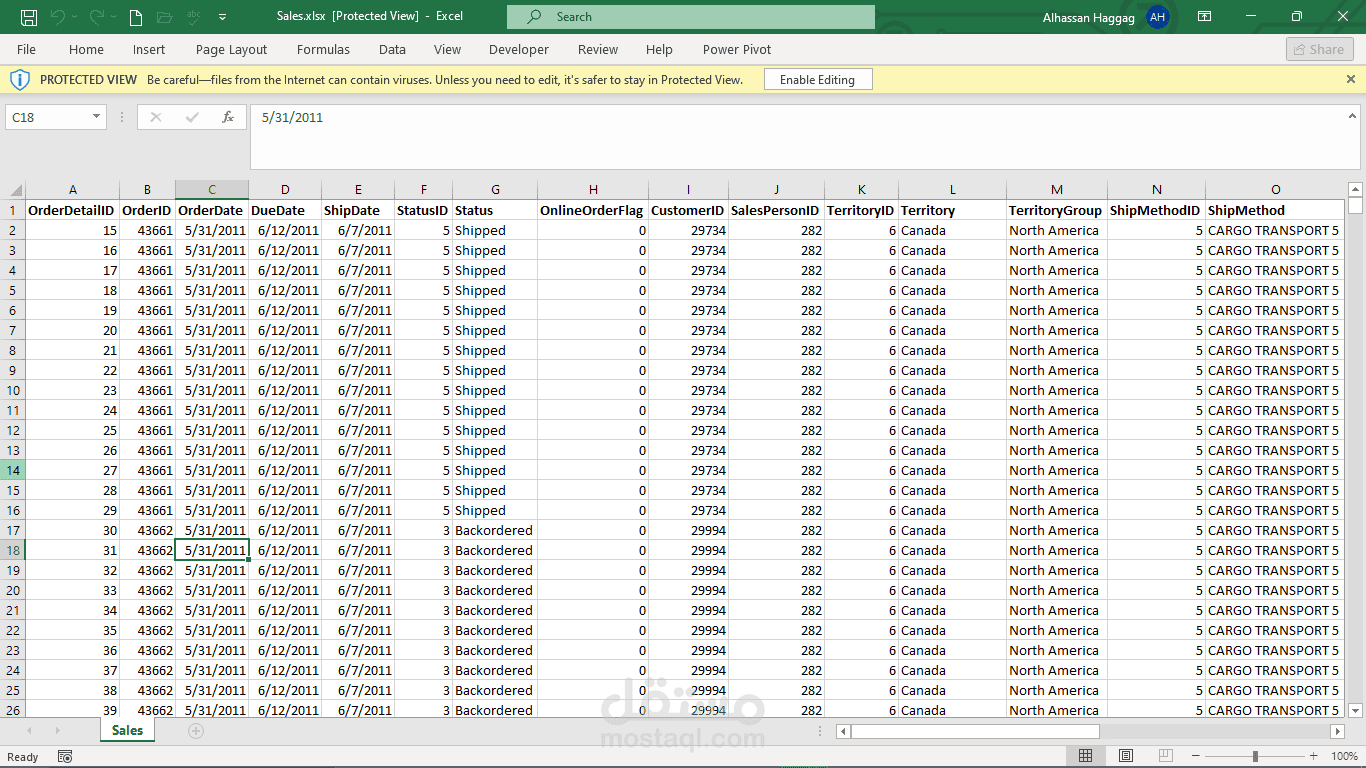This screenshot has width=1366, height=768.
Task: Open Ribbon Display Options icon
Action: click(x=1205, y=17)
